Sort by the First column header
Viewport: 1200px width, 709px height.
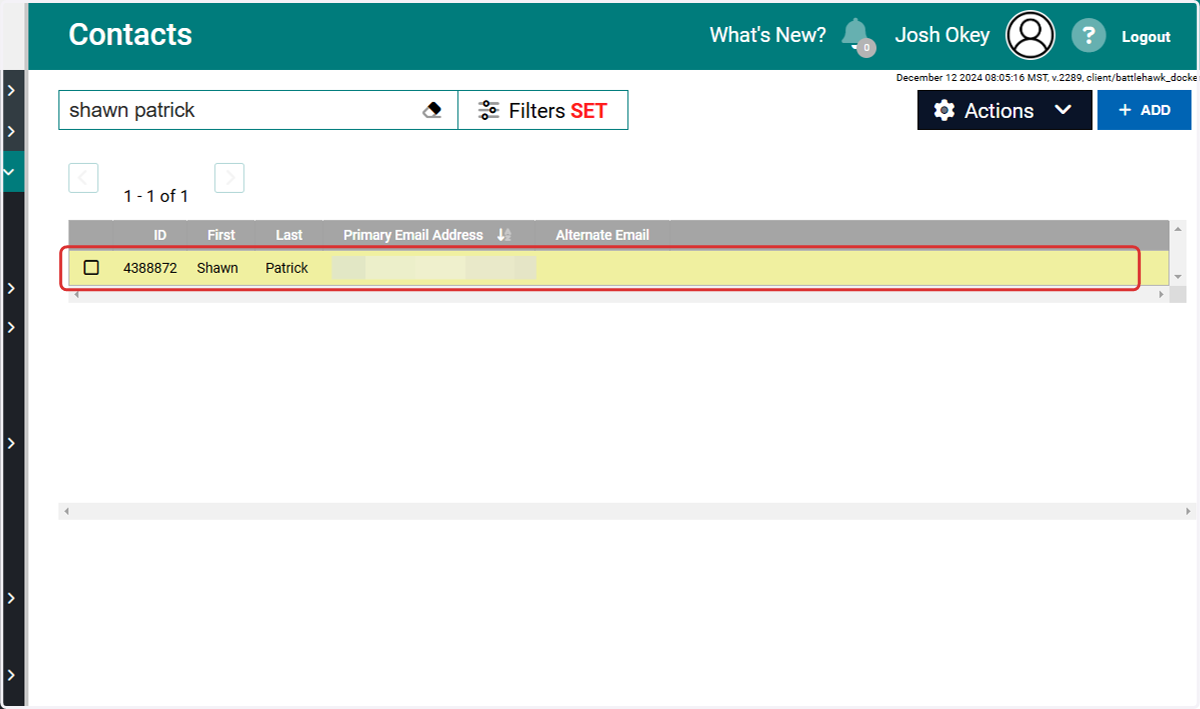(221, 235)
